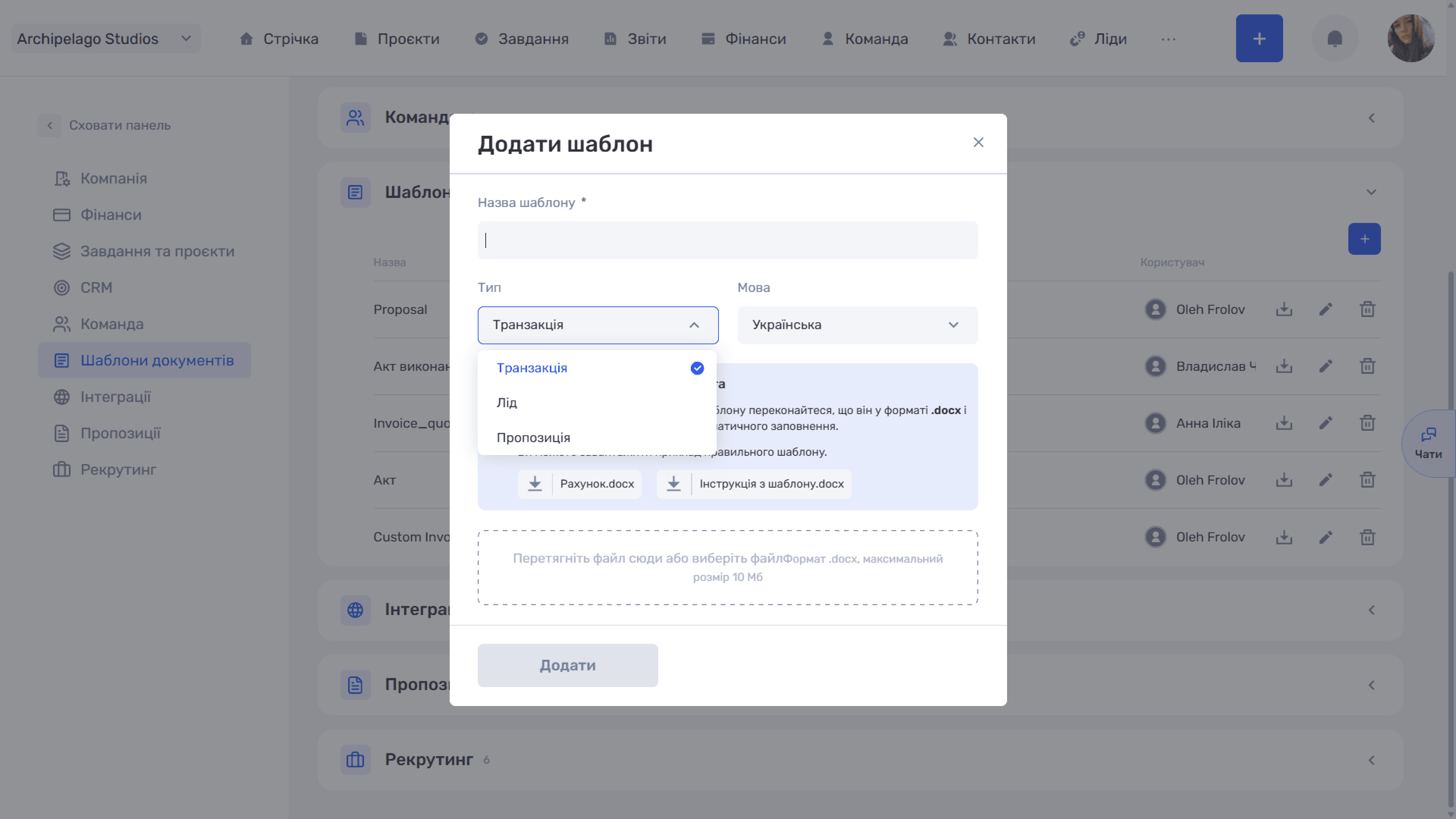
Task: Collapse the Тип dropdown showing Транзакція
Action: tap(598, 325)
